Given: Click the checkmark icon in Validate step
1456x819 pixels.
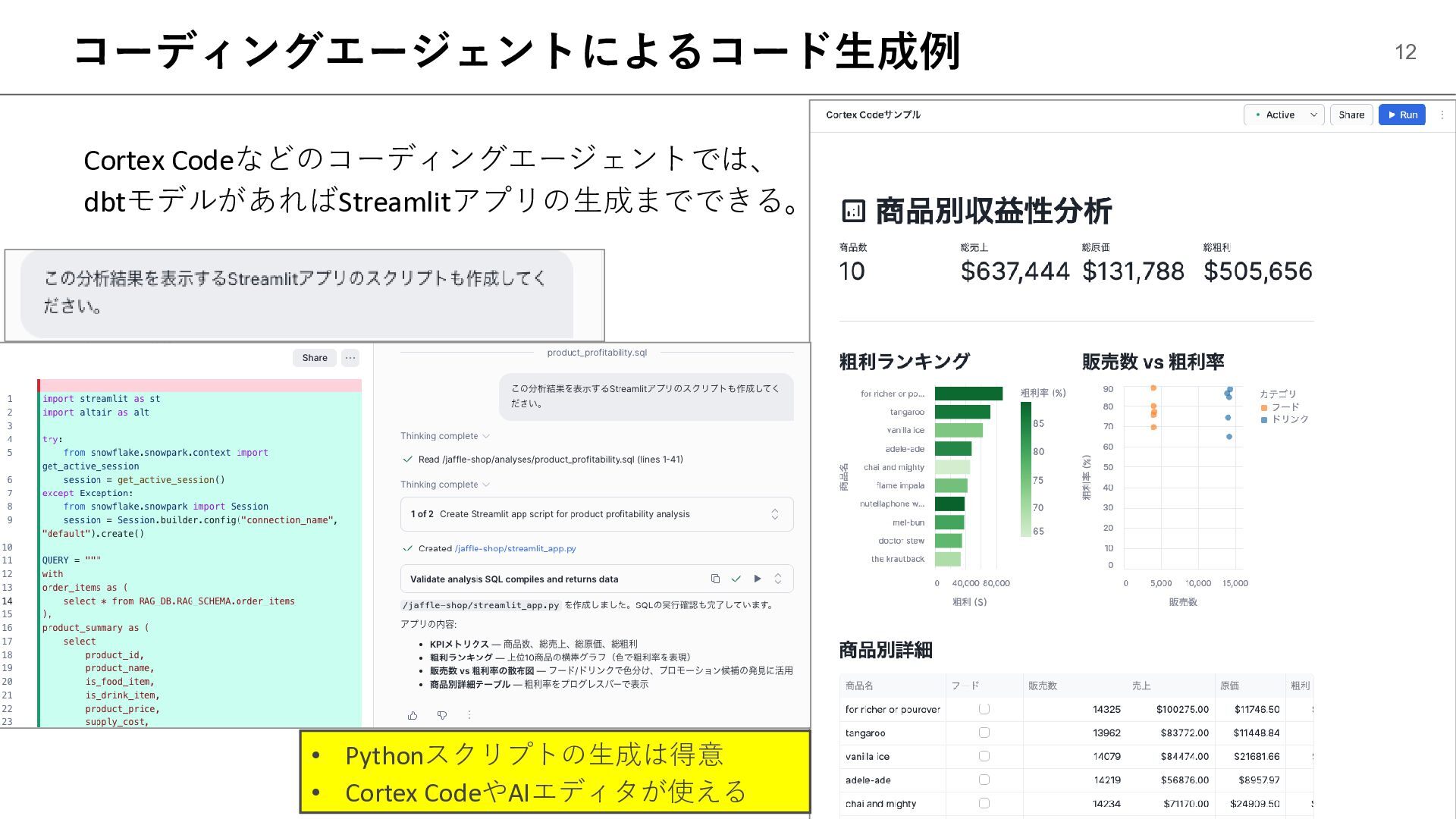Looking at the screenshot, I should tap(736, 579).
